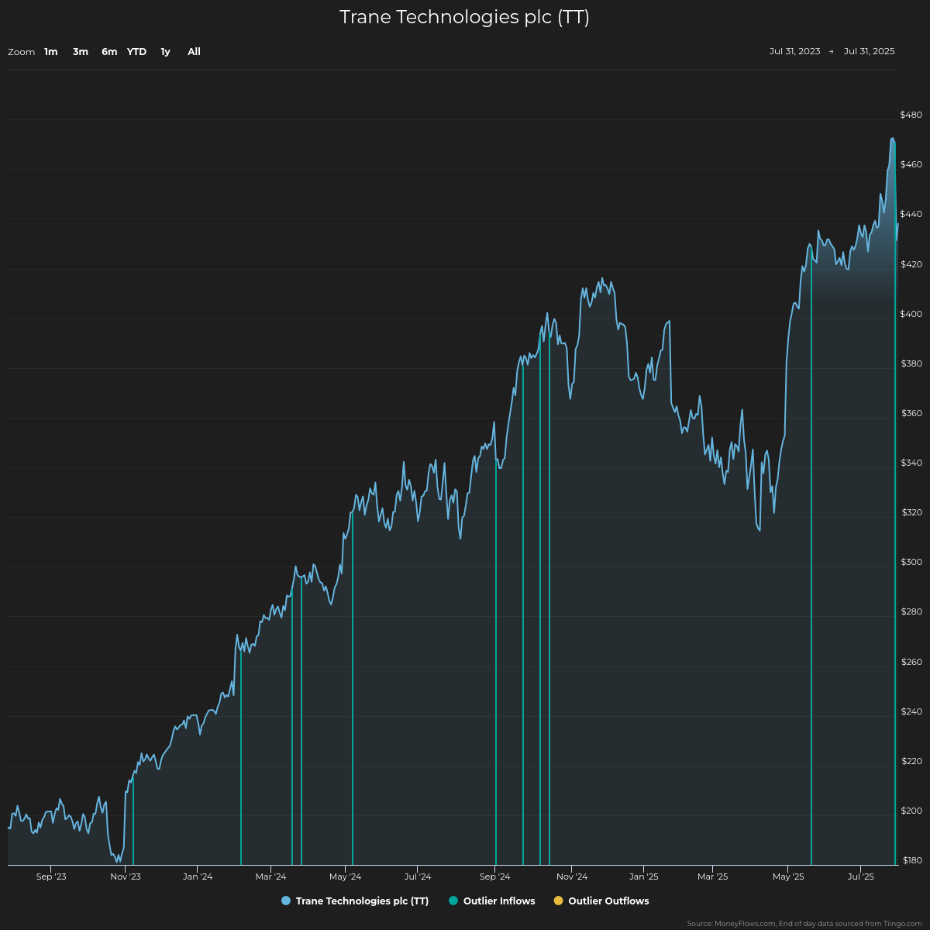Click the $300 price axis label
Viewport: 930px width, 930px height.
pos(911,562)
